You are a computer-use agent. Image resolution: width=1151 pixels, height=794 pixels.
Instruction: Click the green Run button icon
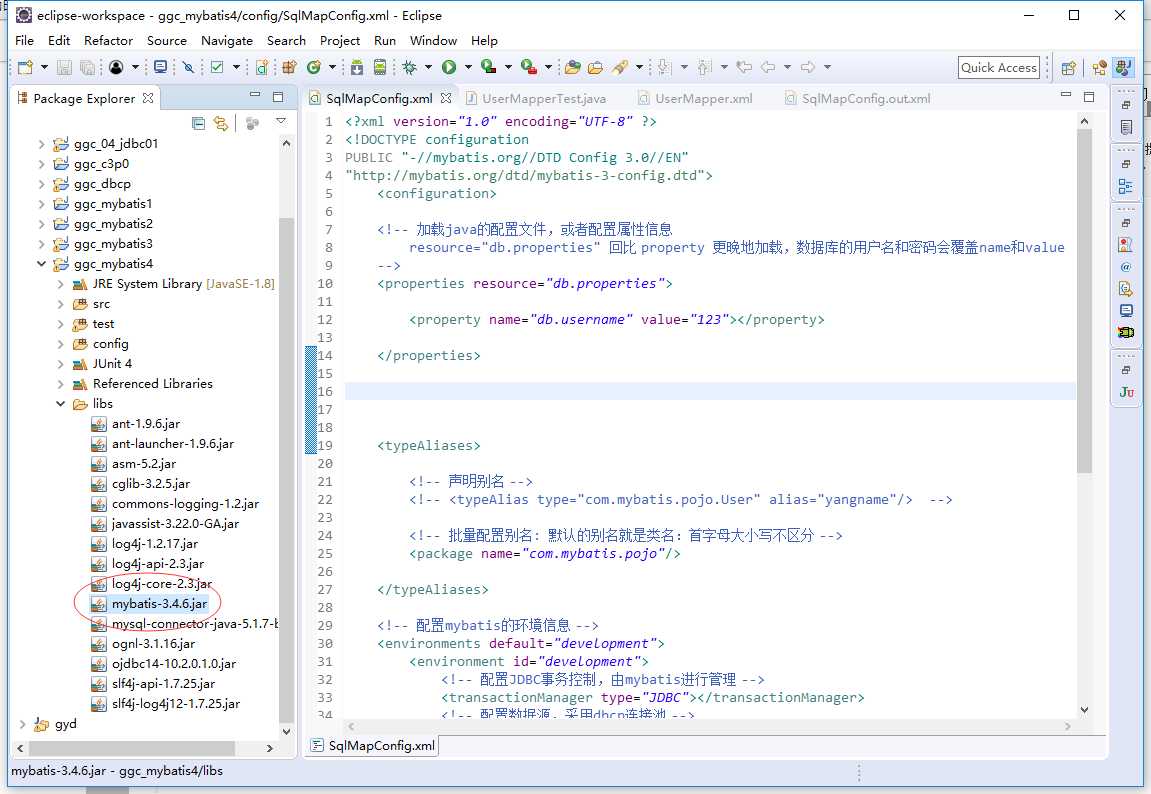(449, 68)
